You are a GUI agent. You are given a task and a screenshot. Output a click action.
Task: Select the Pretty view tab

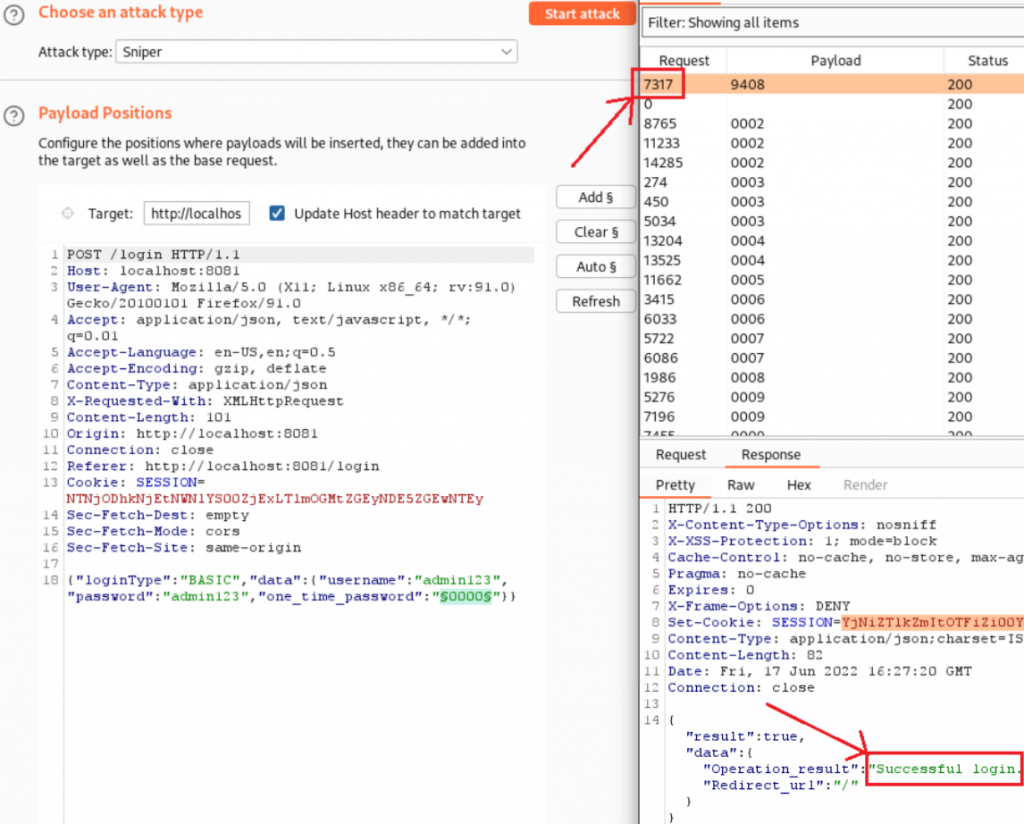tap(675, 485)
